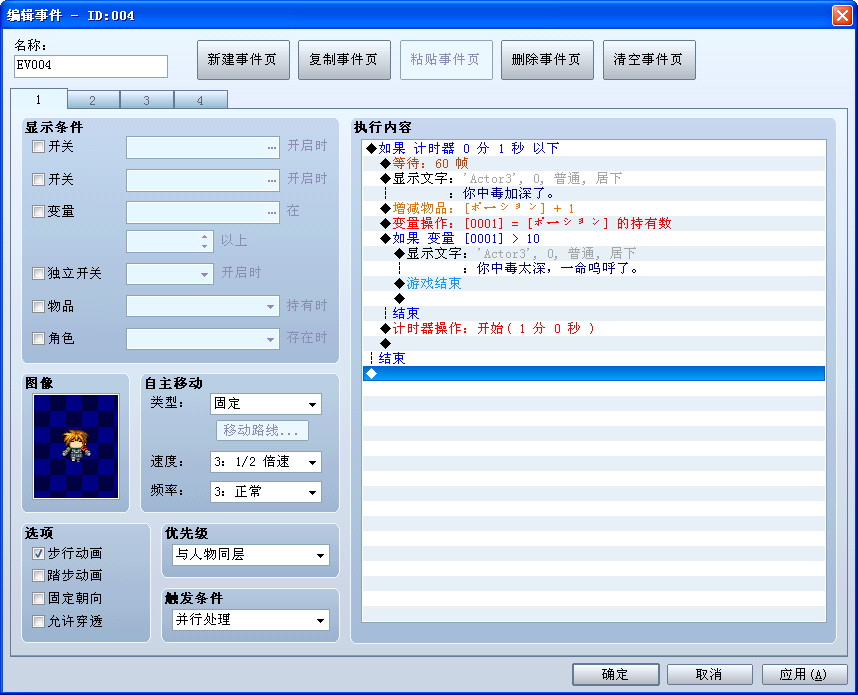Select the '游戏结束' command line

click(x=594, y=283)
